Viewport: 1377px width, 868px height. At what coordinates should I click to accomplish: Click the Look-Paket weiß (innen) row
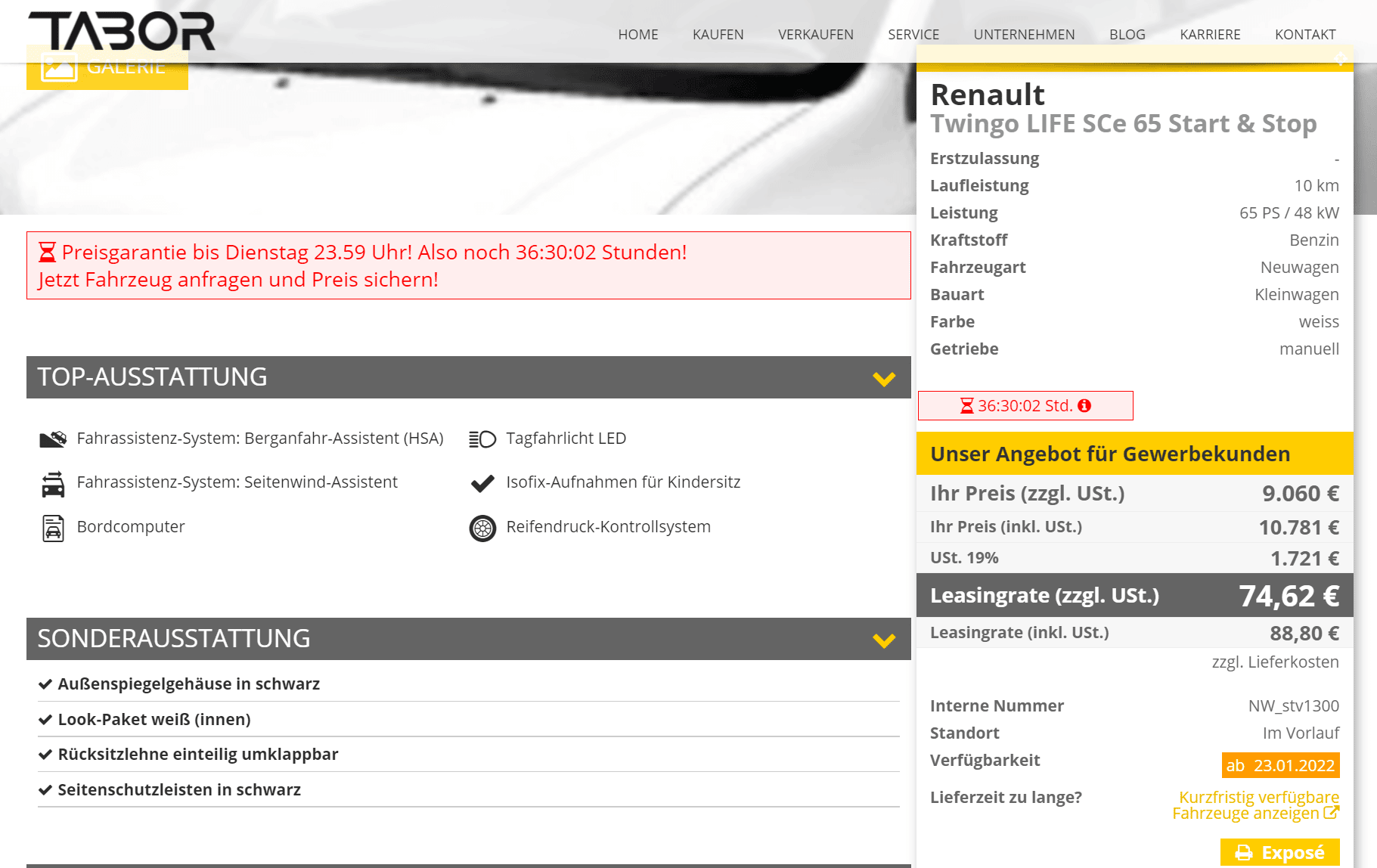tap(469, 719)
